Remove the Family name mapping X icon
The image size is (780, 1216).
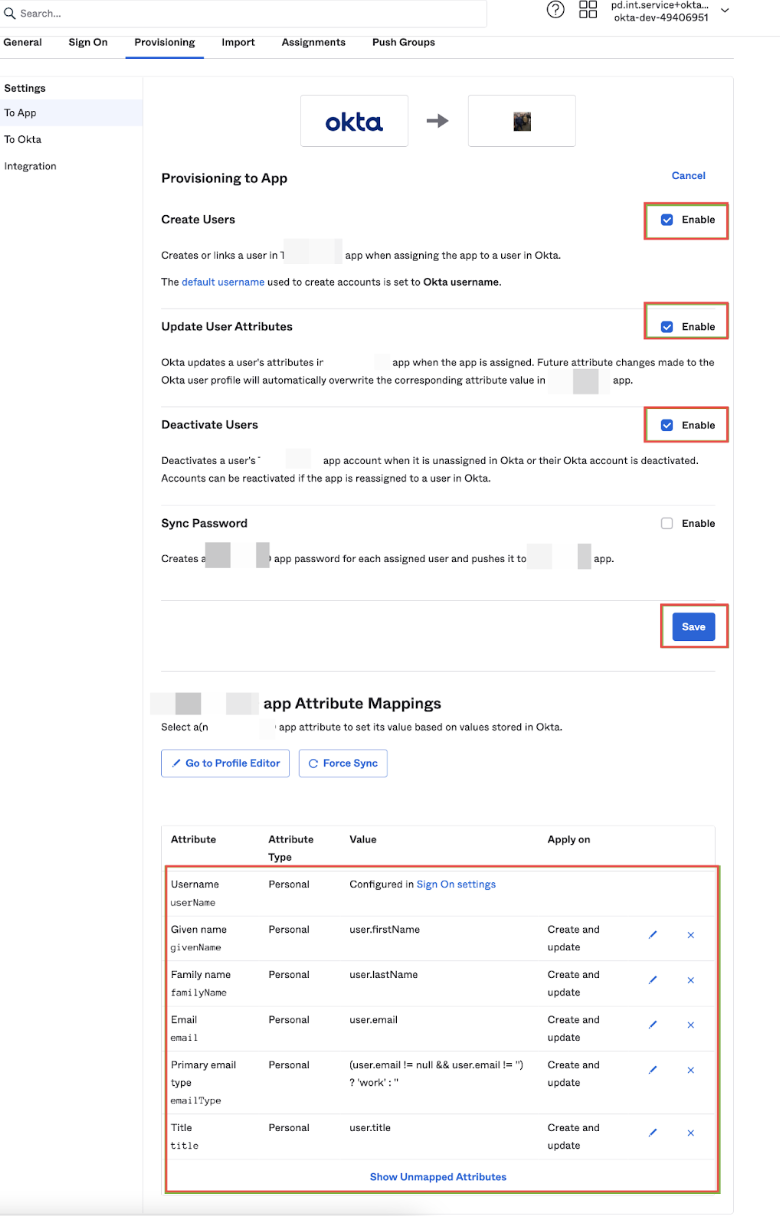pos(690,980)
